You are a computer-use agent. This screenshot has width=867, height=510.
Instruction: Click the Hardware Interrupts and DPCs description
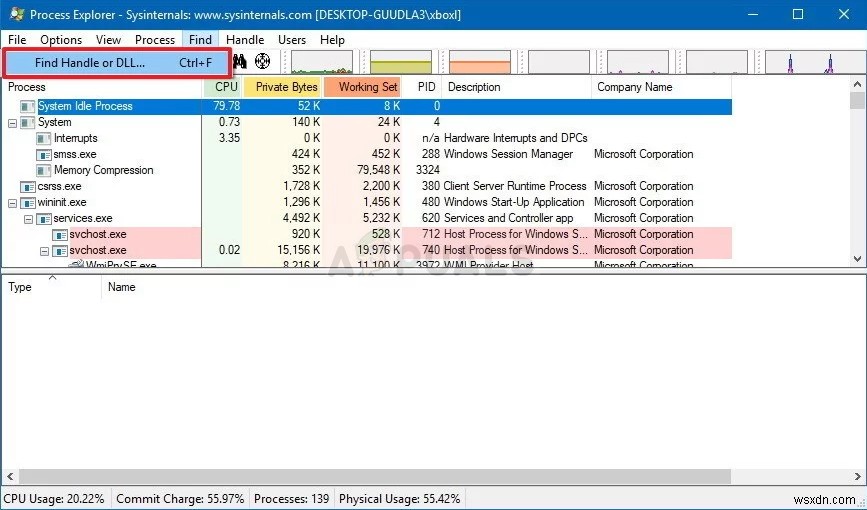(515, 138)
